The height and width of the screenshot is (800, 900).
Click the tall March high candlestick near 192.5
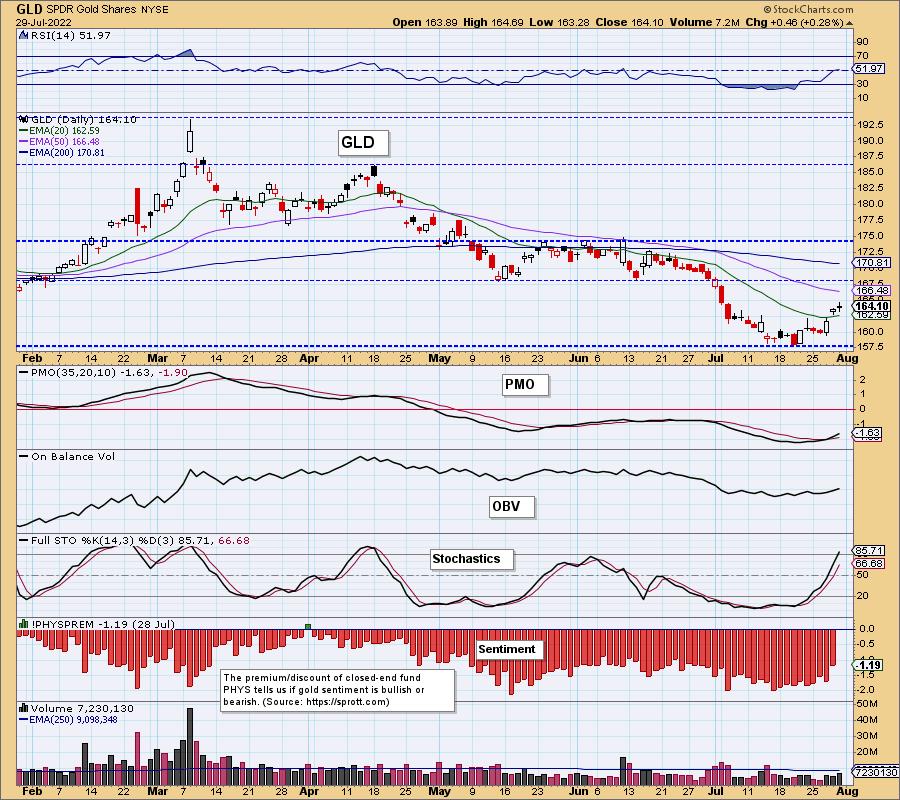[190, 137]
